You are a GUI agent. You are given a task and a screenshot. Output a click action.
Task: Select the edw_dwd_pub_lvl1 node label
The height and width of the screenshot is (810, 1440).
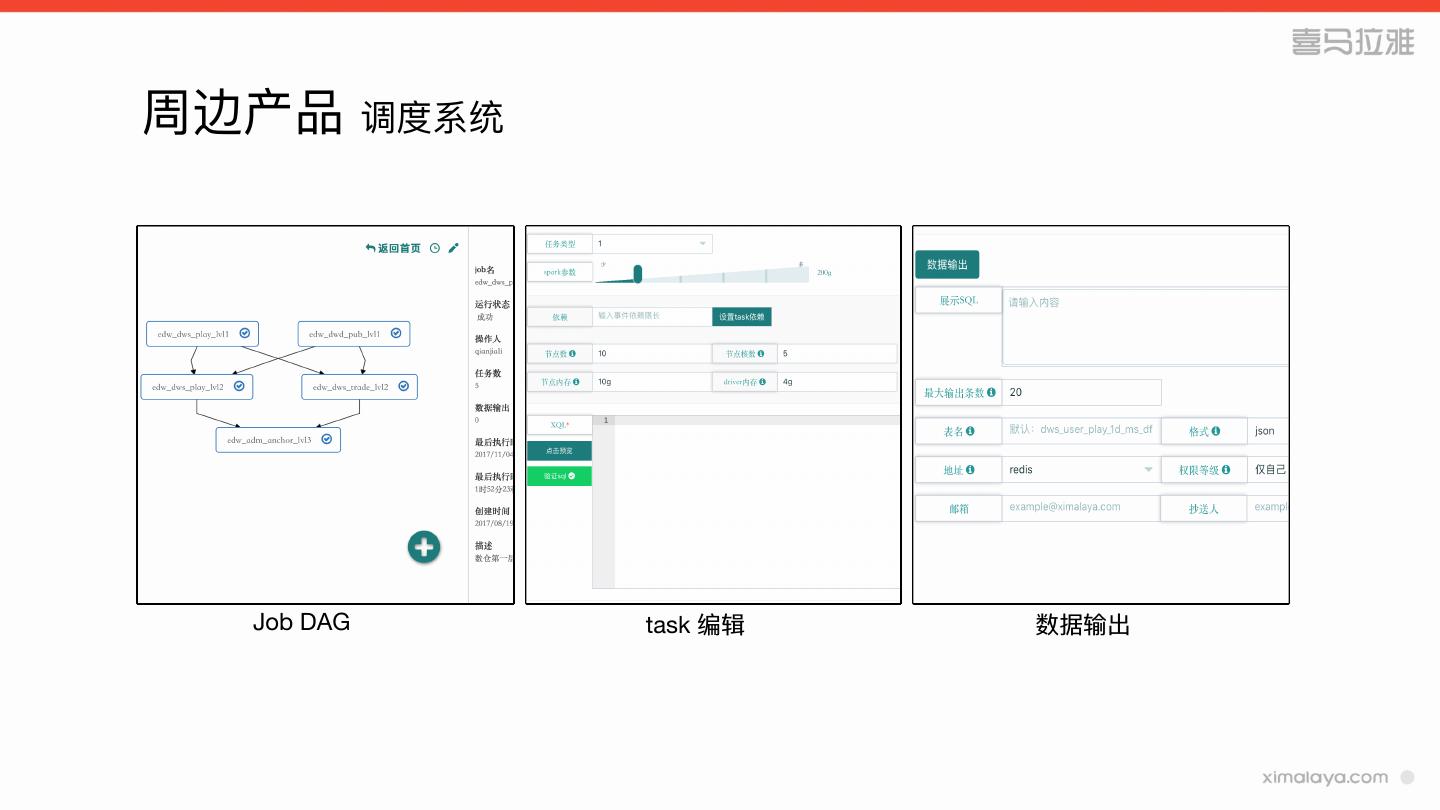(344, 334)
